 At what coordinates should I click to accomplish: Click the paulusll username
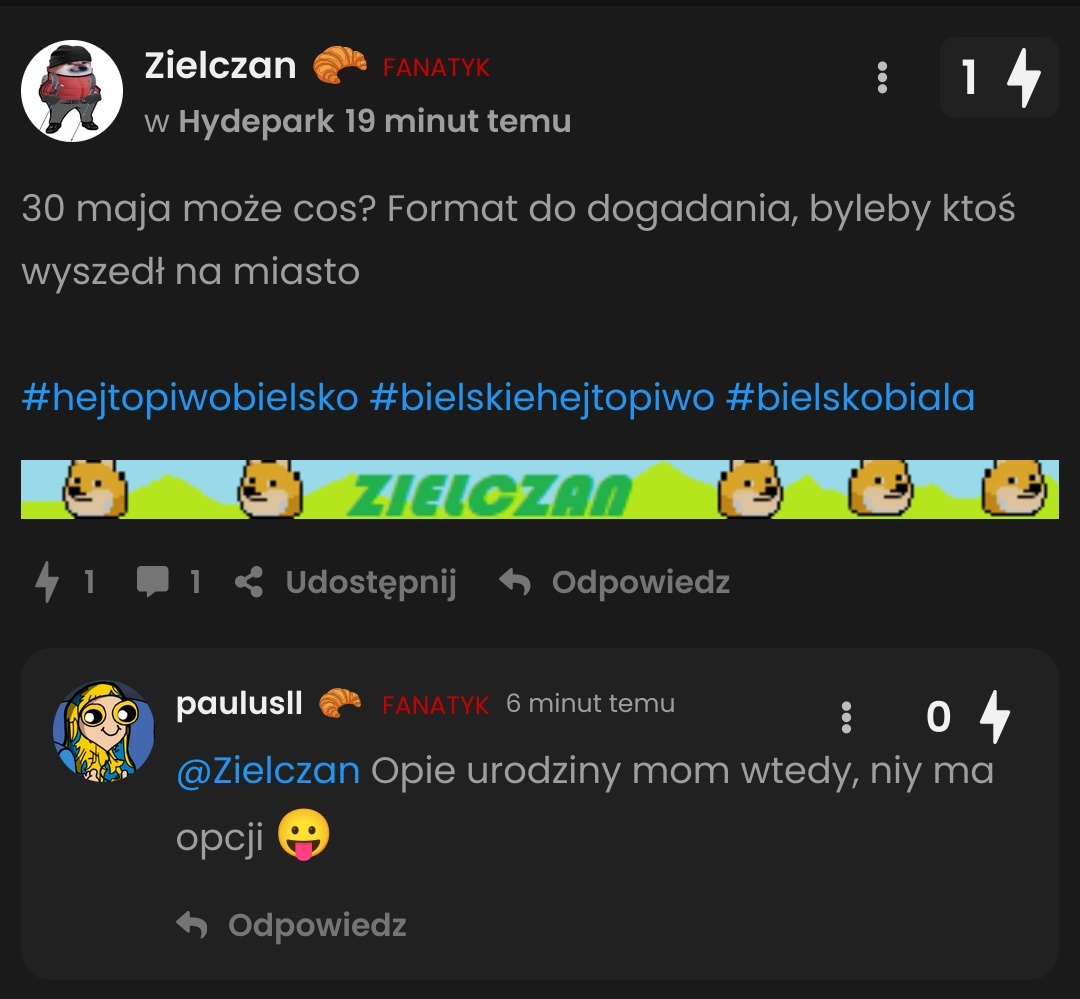pos(239,703)
